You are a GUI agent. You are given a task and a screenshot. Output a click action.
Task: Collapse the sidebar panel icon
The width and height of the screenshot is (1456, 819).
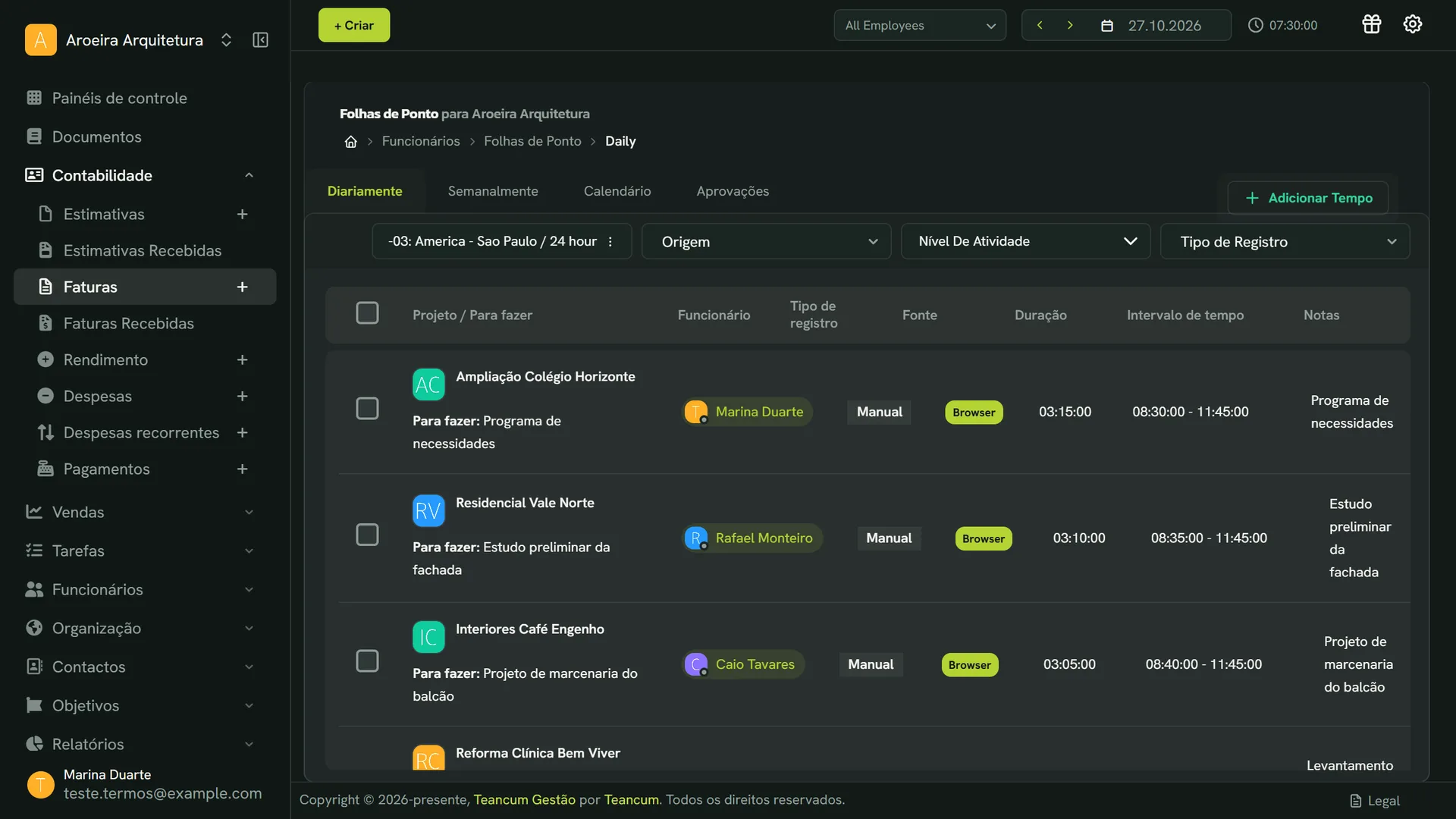tap(260, 40)
